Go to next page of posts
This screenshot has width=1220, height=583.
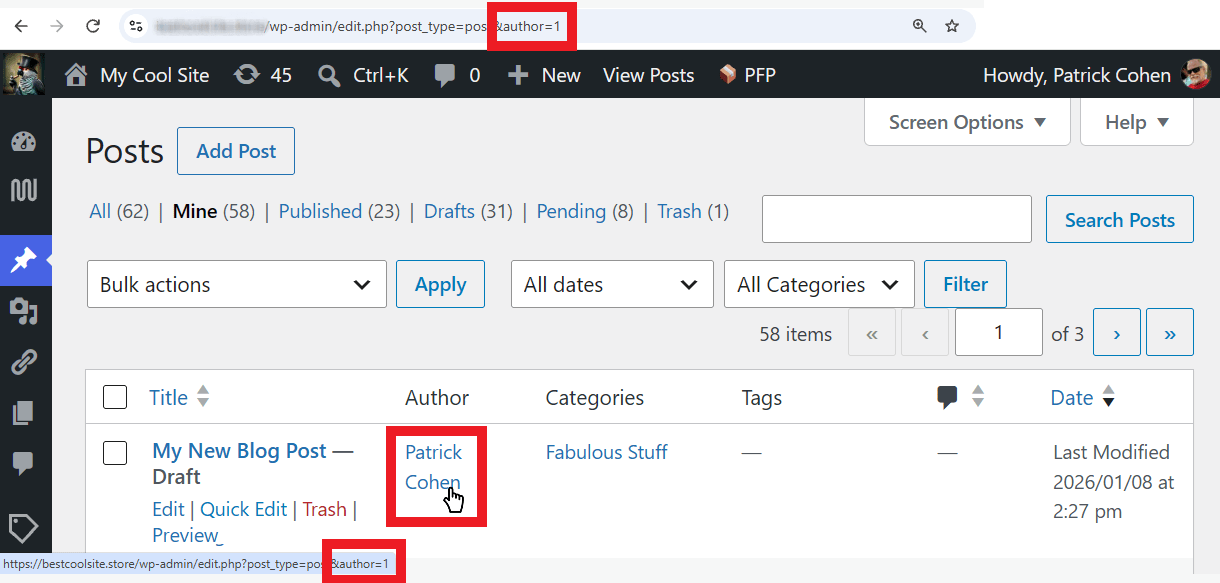coord(1117,333)
